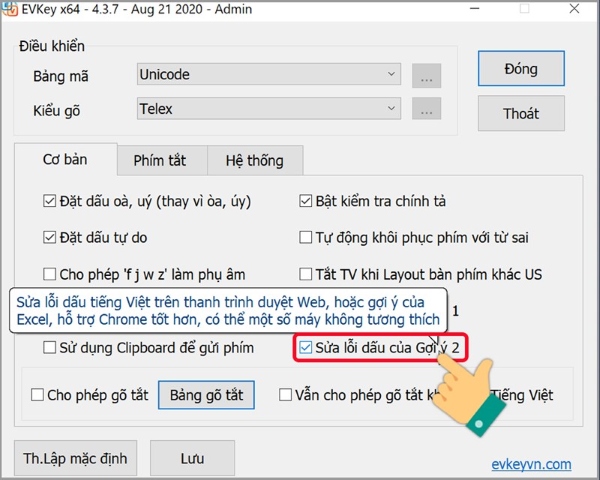Toggle 'Đặt dấu oà, uý' checkbox

point(51,201)
